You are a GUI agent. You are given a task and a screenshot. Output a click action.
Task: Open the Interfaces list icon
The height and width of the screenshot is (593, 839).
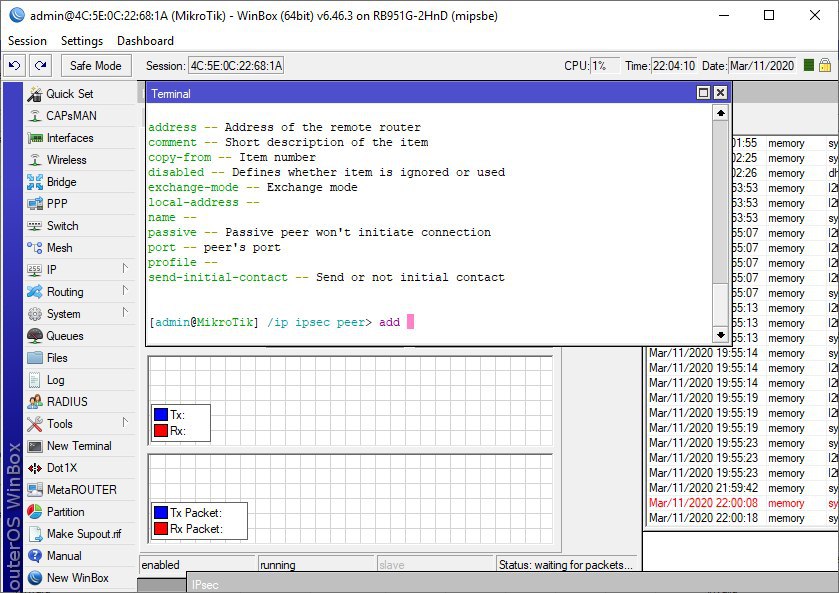point(35,138)
